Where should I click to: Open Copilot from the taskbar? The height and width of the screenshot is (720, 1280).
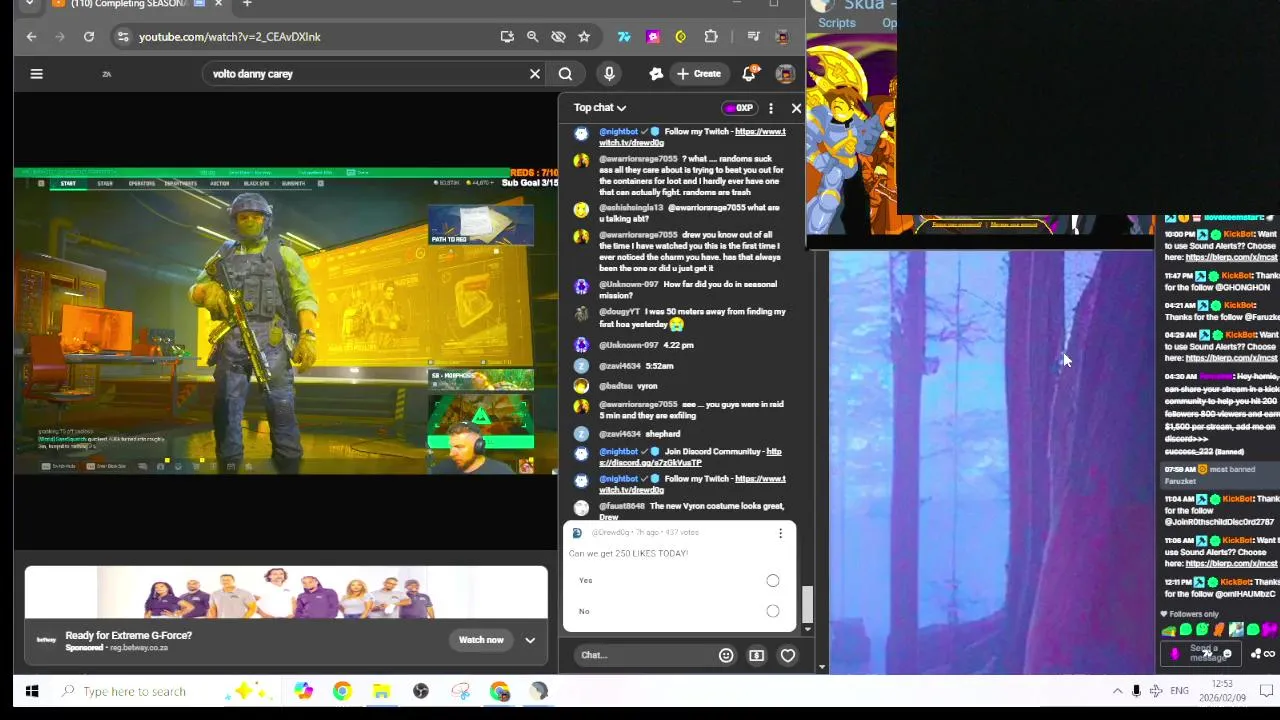pos(303,691)
